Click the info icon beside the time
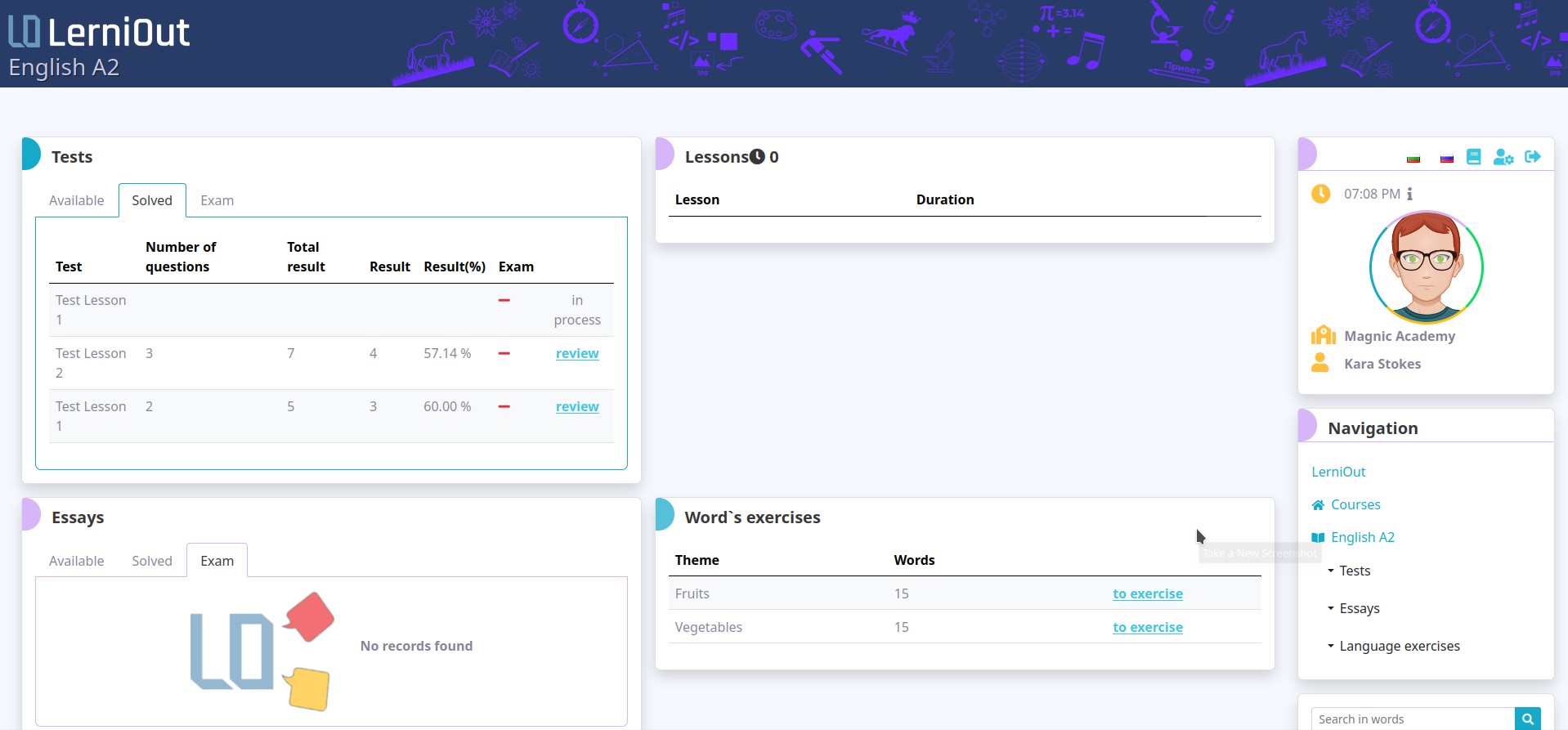This screenshot has height=730, width=1568. 1409,194
